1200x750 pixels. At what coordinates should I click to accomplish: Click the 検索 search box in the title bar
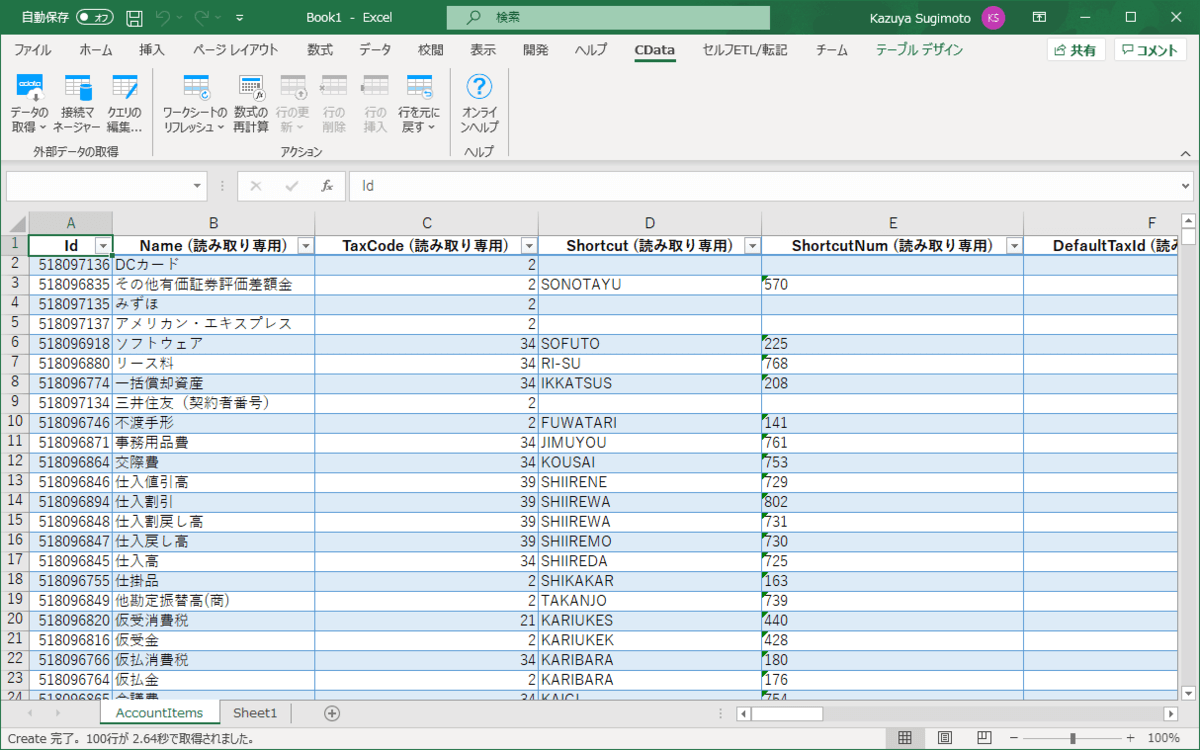(x=608, y=17)
